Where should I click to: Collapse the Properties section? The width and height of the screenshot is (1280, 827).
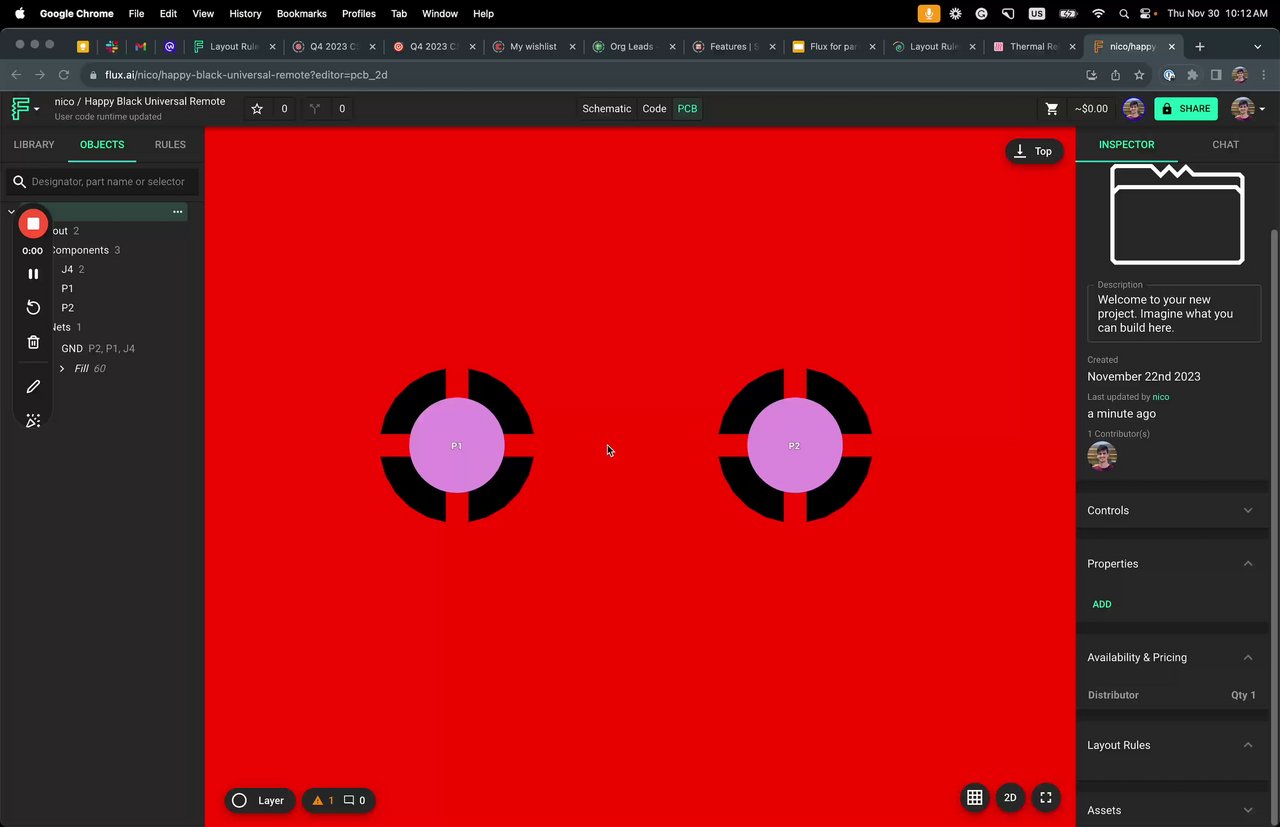[1247, 564]
